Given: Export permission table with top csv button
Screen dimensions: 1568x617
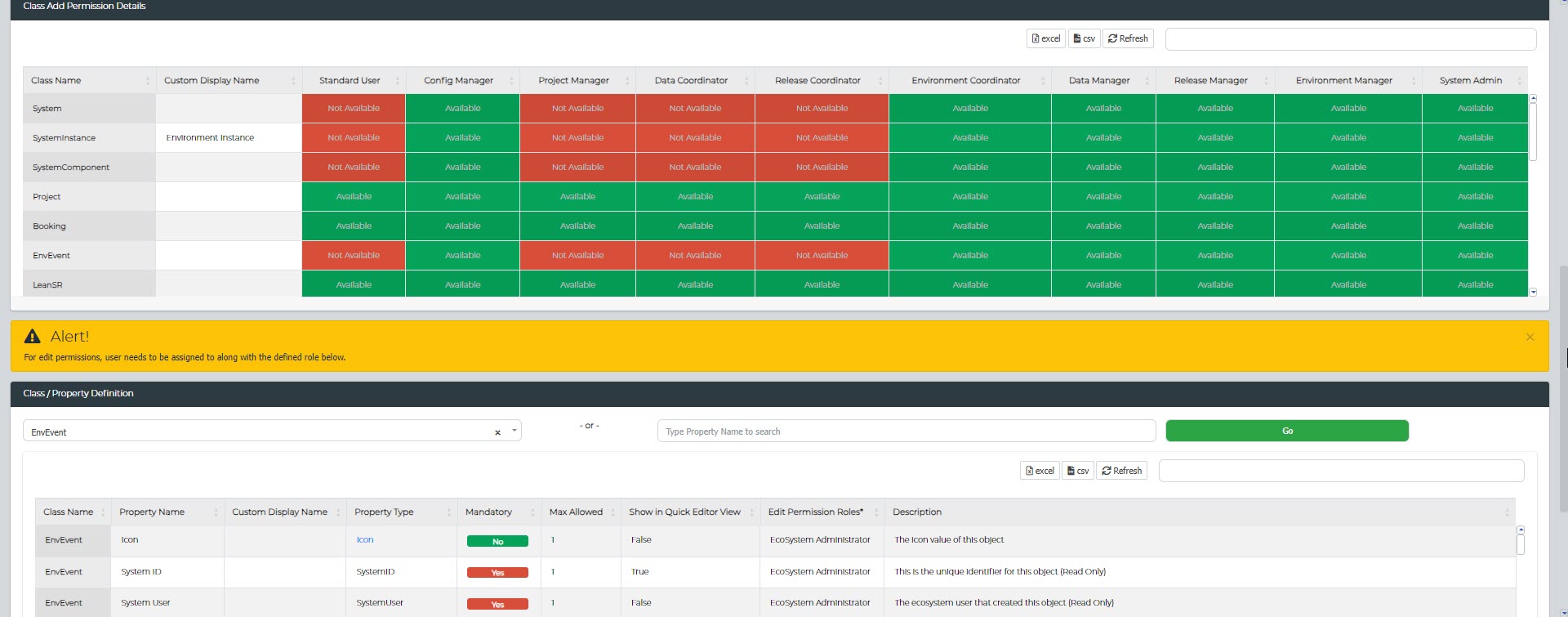Looking at the screenshot, I should pyautogui.click(x=1084, y=38).
